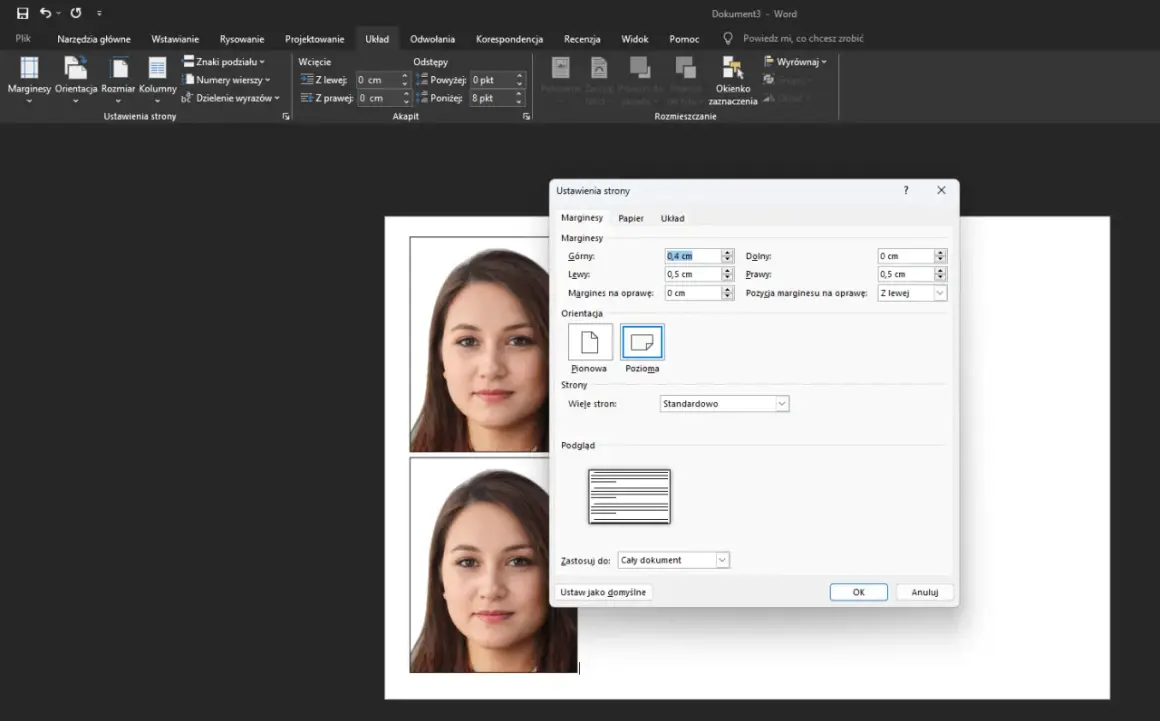Launch Akapit dialog launcher
The image size is (1160, 721).
pos(526,117)
